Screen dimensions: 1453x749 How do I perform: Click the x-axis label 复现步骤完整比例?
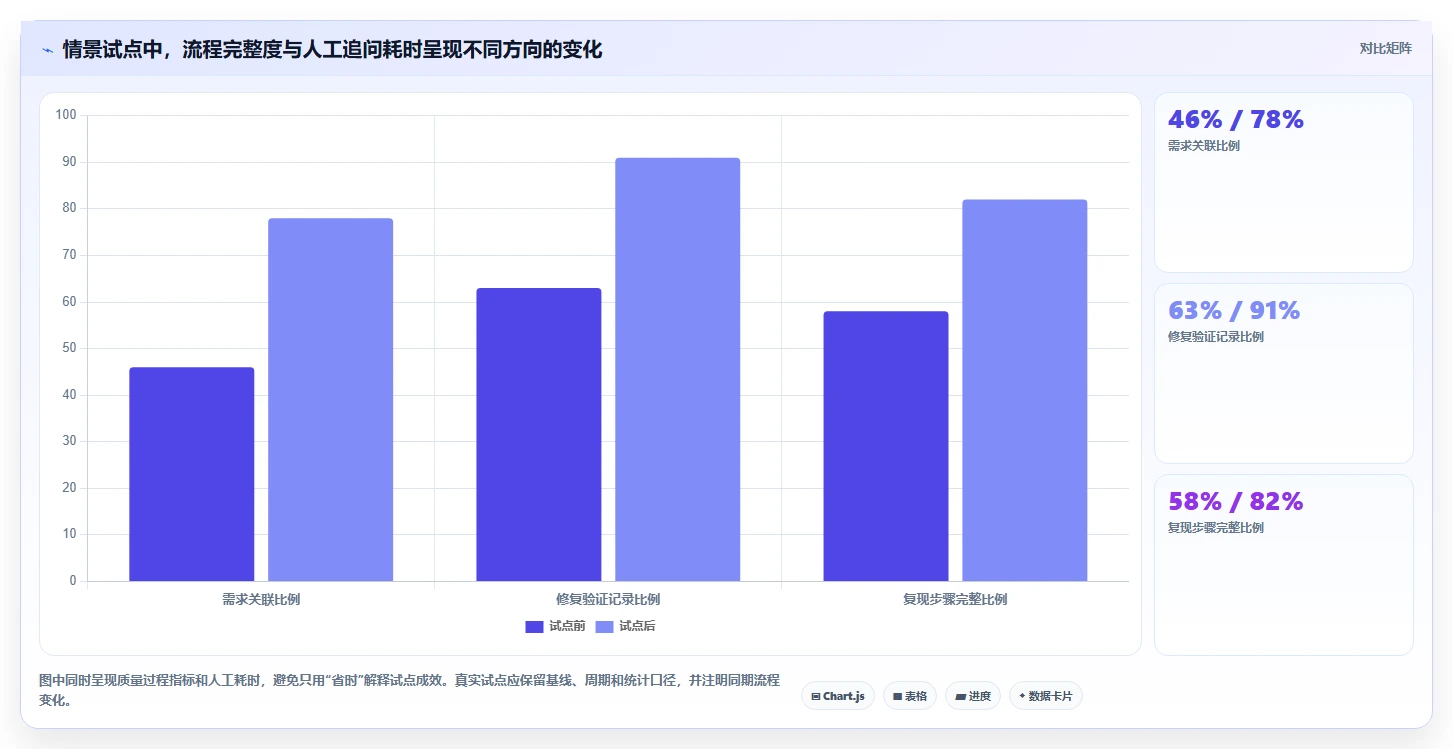point(955,600)
